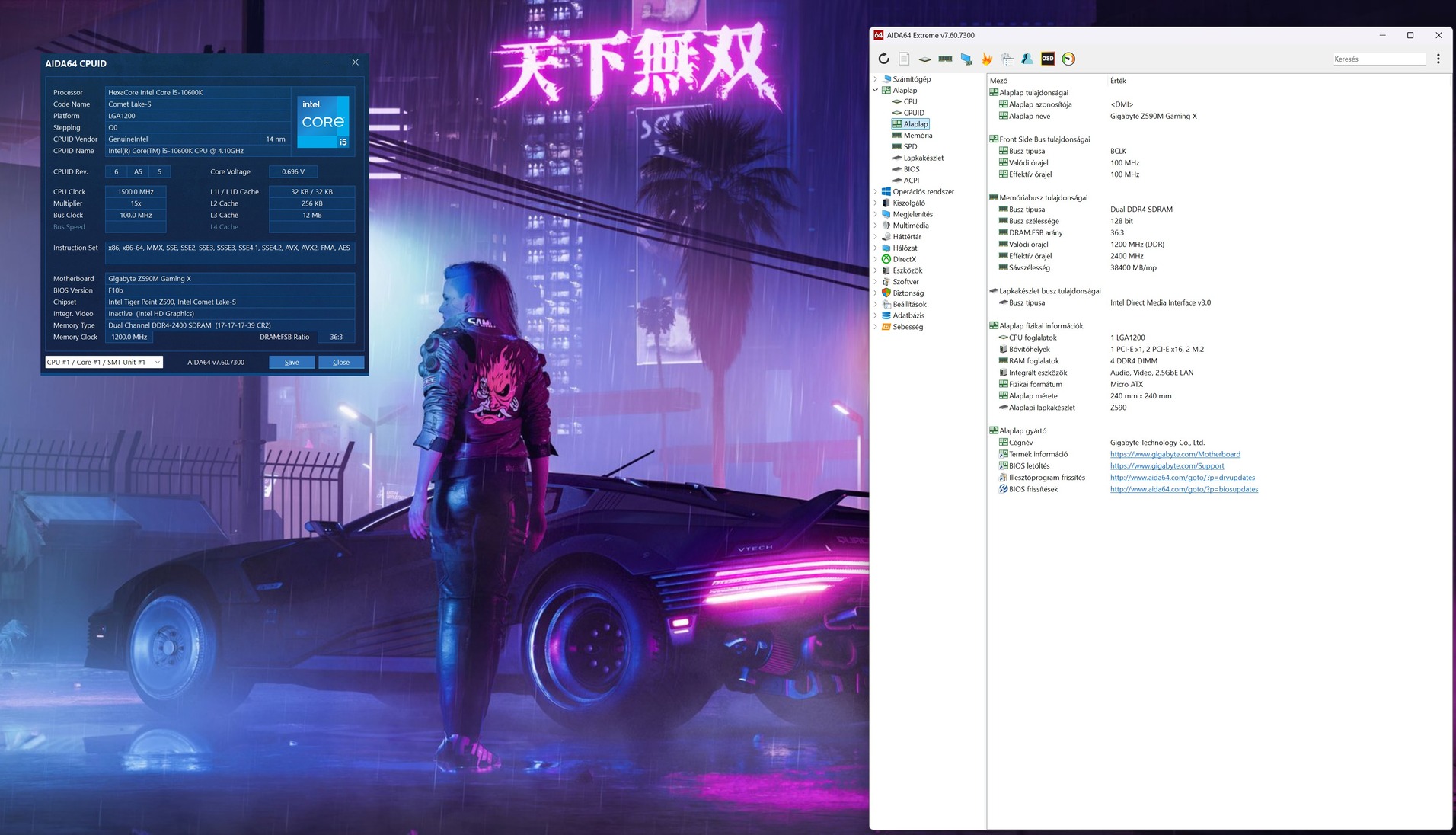This screenshot has height=835, width=1456.
Task: Expand the Megjelenítés tree node
Action: (876, 214)
